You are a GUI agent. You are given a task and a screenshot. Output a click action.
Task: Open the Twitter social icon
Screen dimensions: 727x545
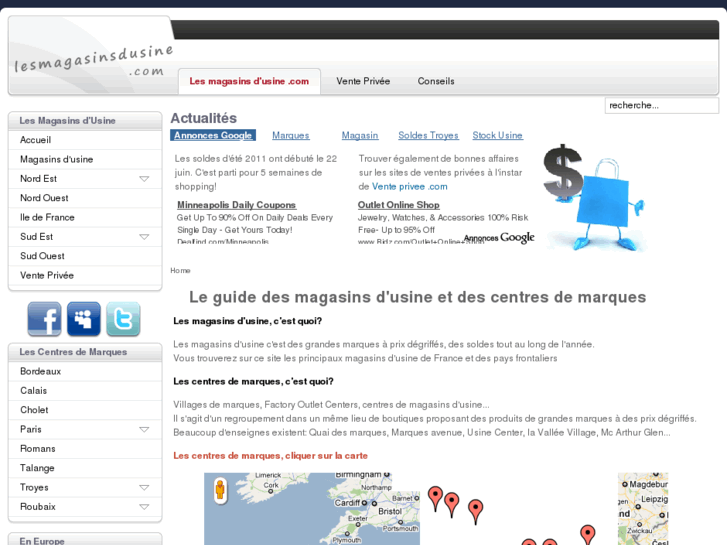[123, 319]
